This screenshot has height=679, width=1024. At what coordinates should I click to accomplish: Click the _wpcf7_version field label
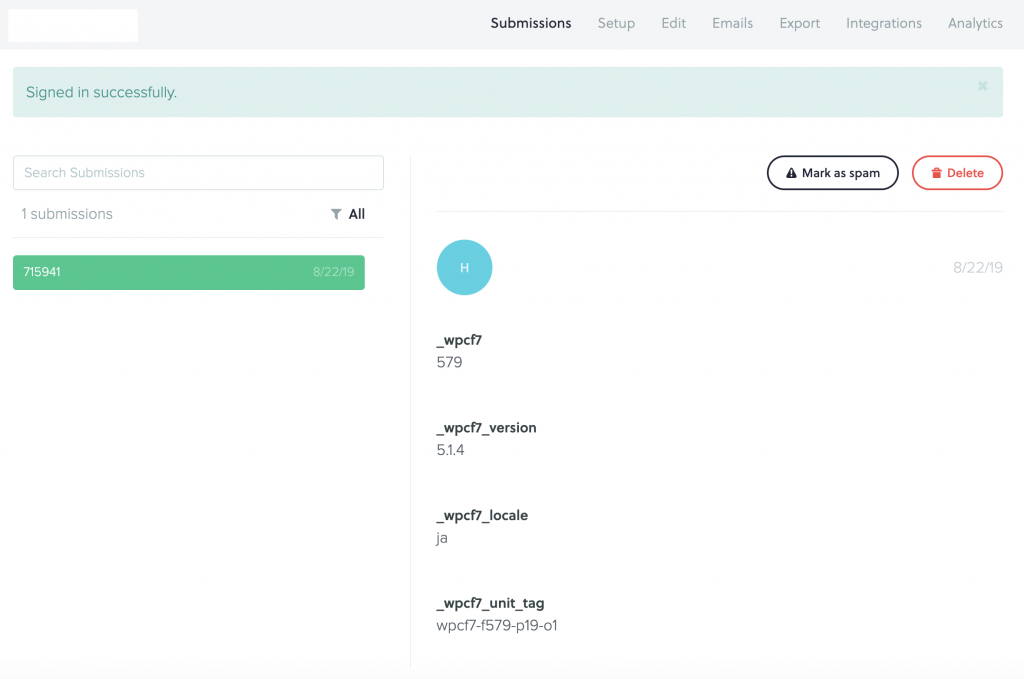(x=487, y=428)
